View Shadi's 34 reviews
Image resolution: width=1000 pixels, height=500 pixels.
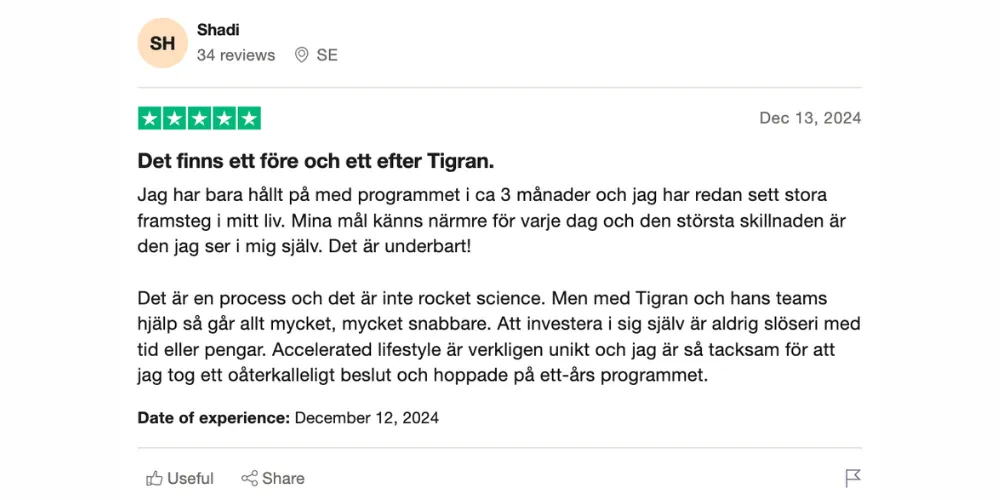point(236,55)
